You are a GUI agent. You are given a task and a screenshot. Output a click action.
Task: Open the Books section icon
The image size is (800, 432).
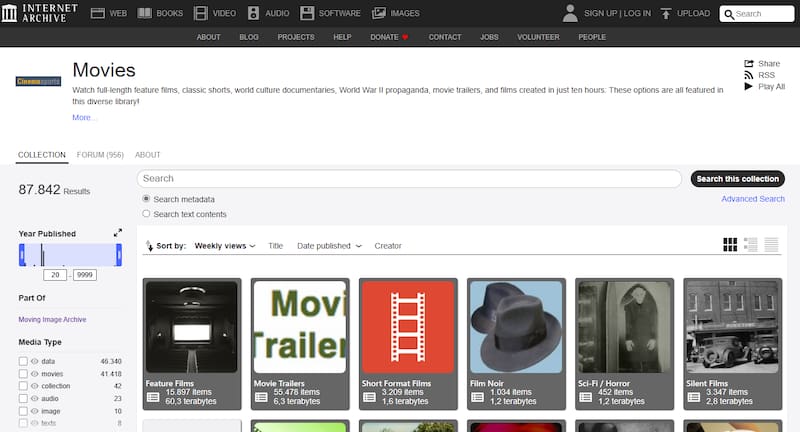(x=144, y=13)
